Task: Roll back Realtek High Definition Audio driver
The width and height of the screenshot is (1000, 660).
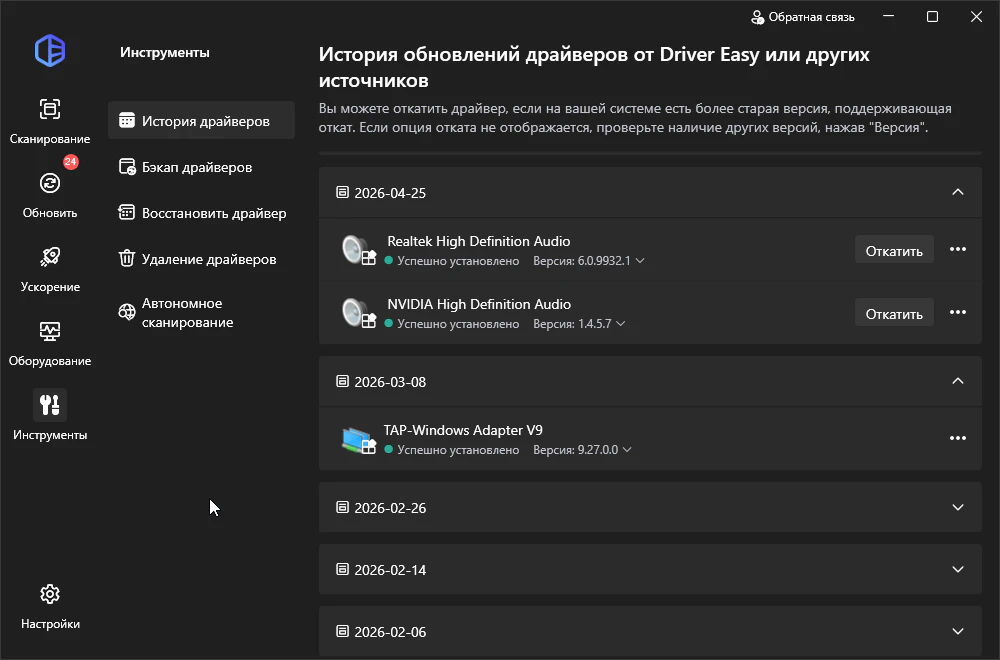Action: pyautogui.click(x=894, y=250)
